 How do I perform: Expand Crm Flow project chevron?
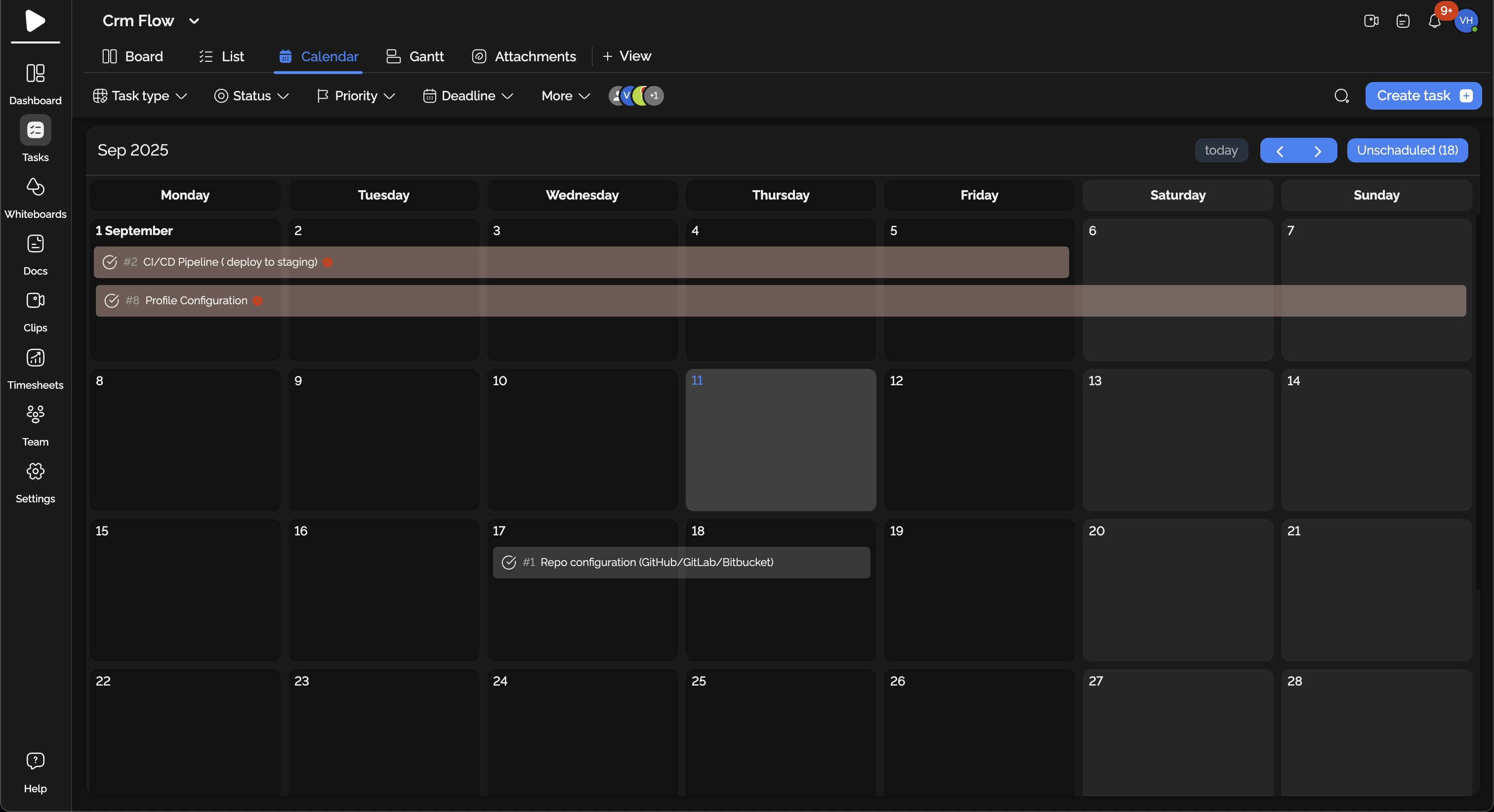[194, 21]
